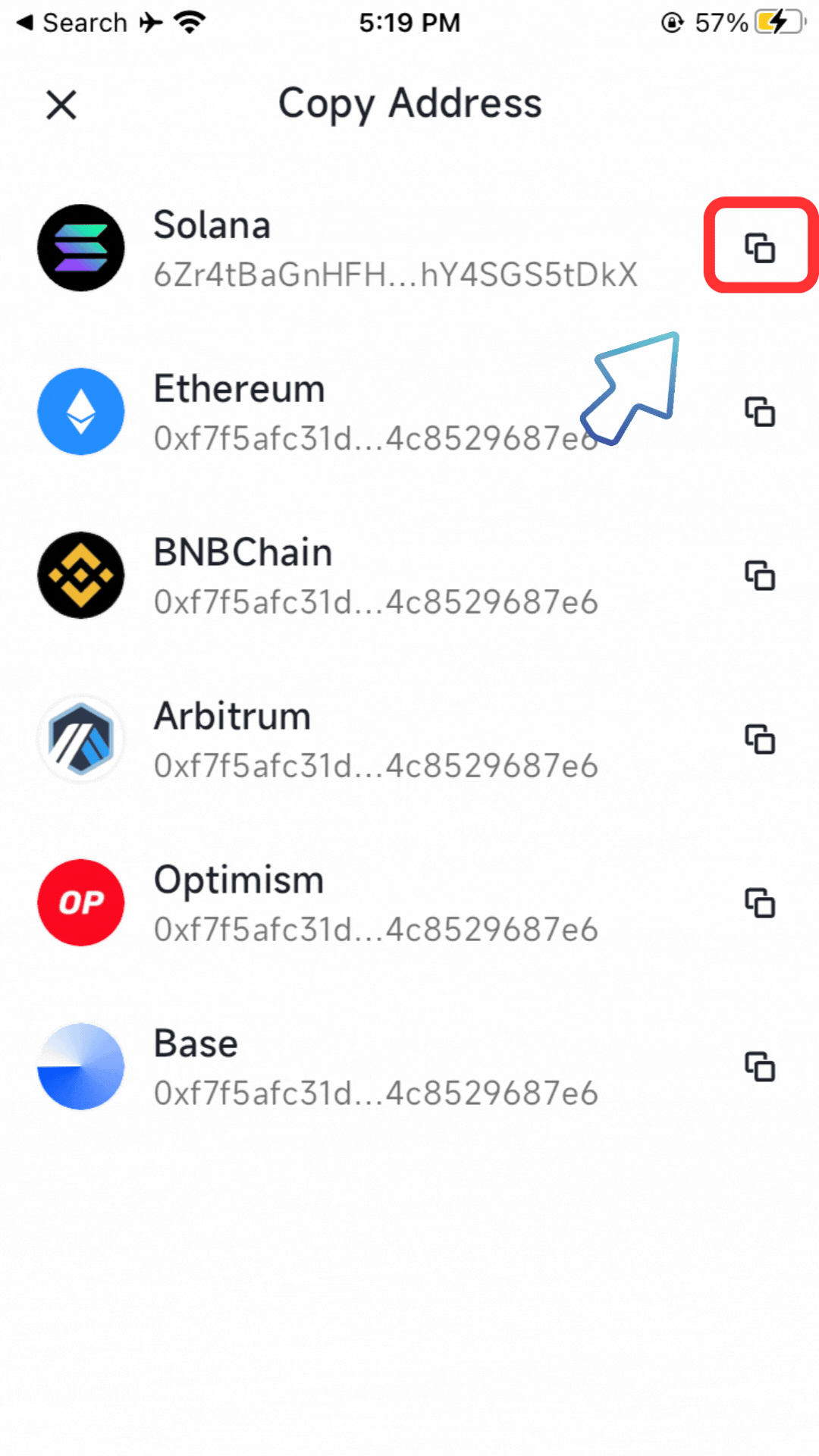The width and height of the screenshot is (819, 1456).
Task: Tap the Solana address text 6Zr4tBaGnHFH
Action: [395, 275]
